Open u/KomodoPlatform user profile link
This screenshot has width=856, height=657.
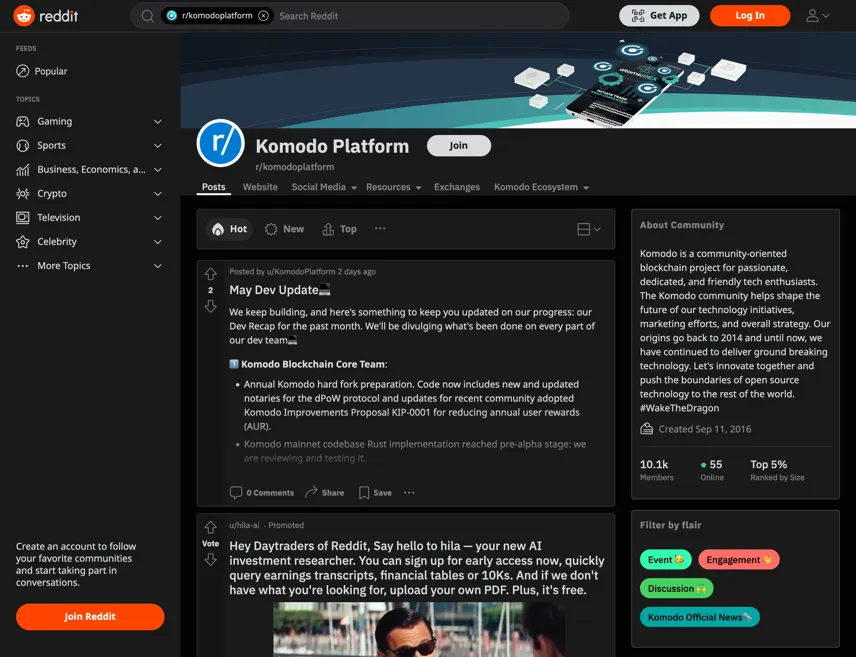[301, 271]
